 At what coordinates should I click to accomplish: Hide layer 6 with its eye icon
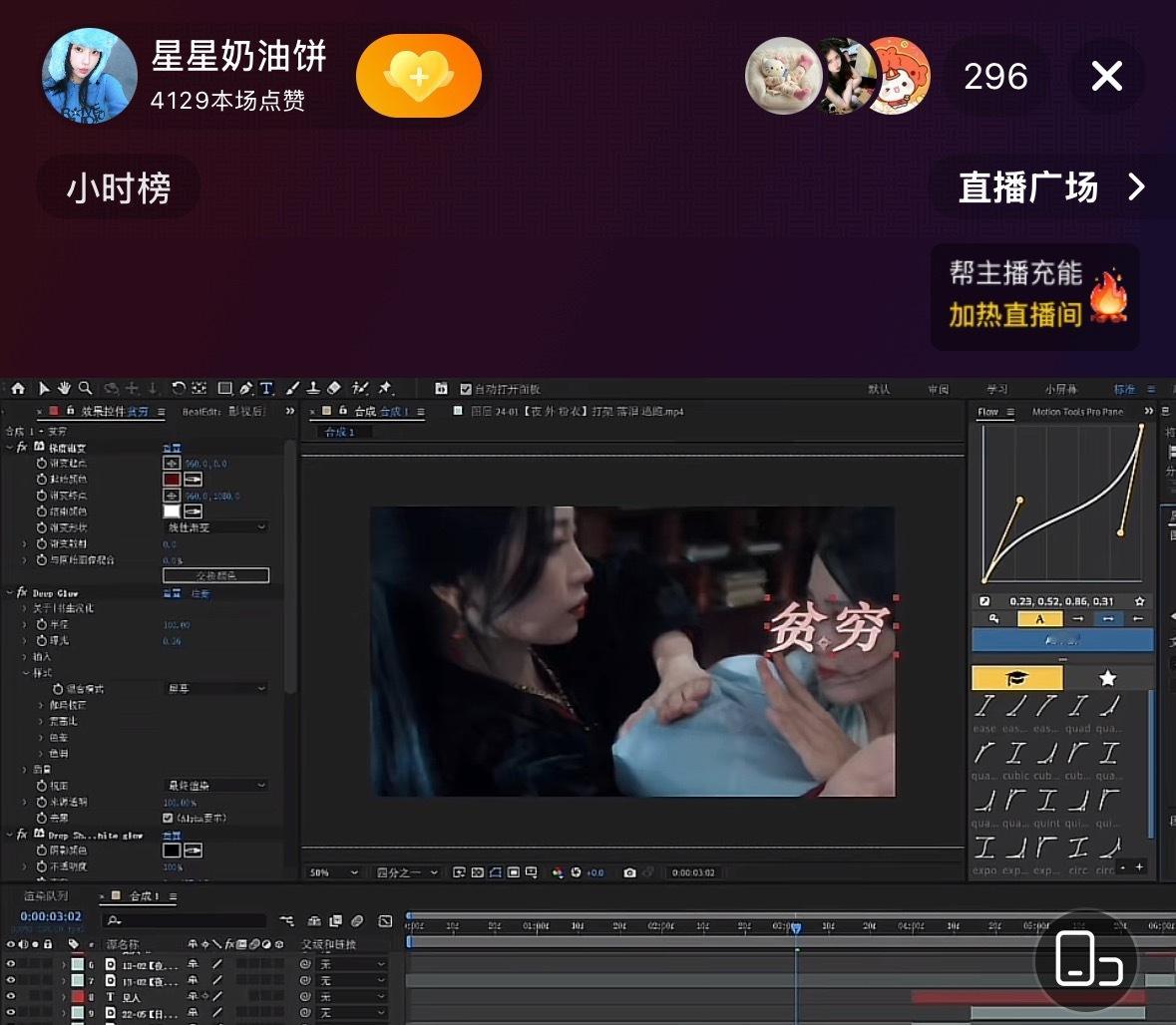[11, 964]
